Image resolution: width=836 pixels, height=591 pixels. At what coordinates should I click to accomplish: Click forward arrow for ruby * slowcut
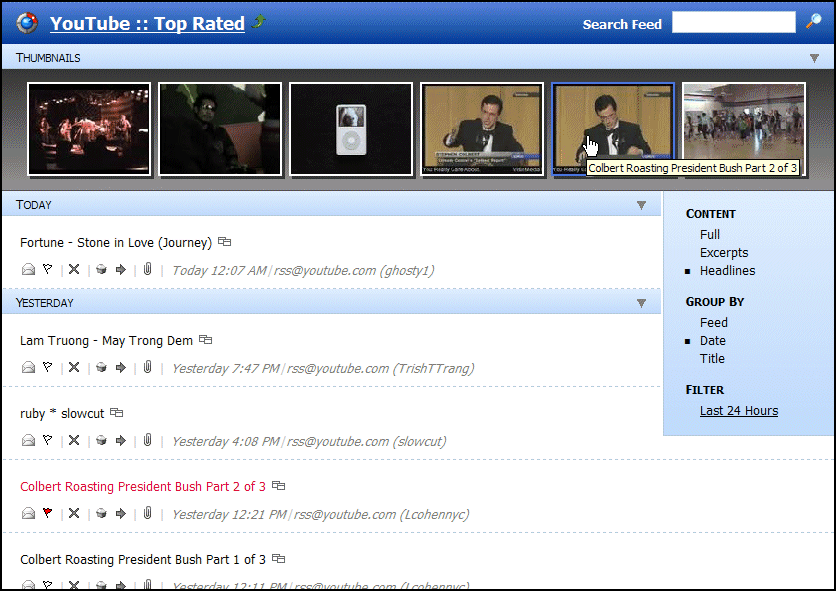pos(121,440)
